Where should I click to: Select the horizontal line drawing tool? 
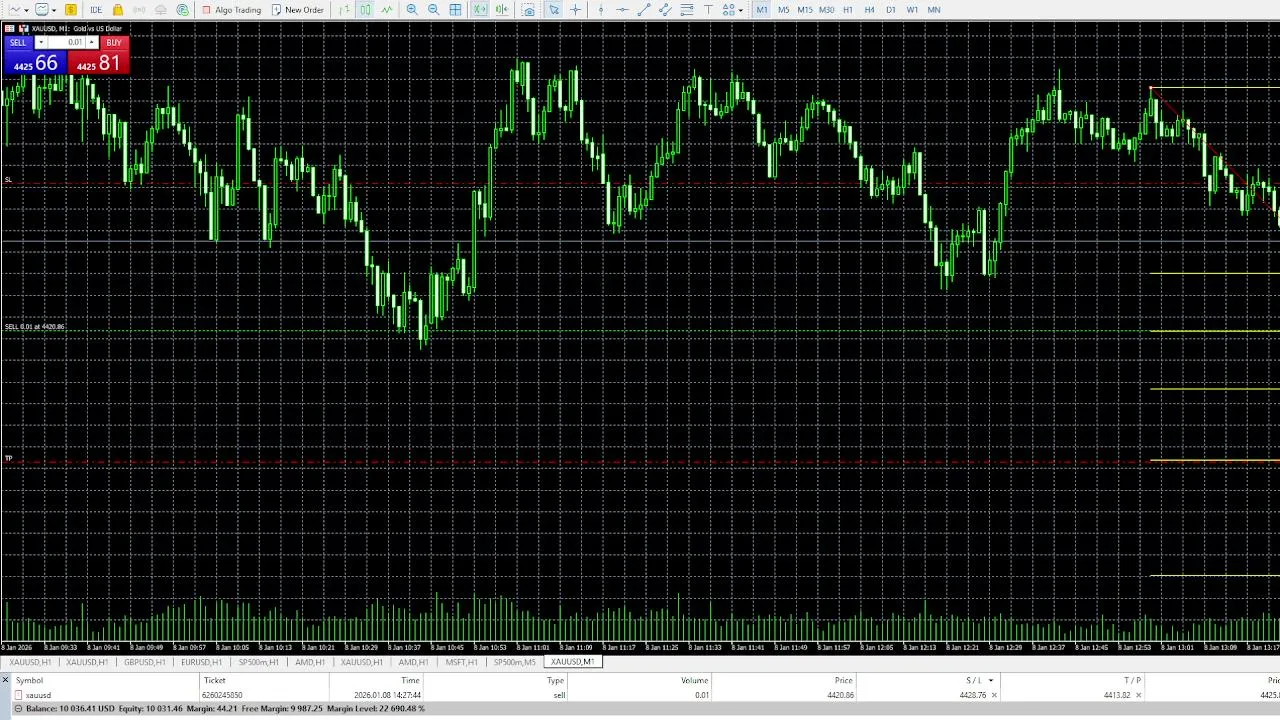click(622, 10)
